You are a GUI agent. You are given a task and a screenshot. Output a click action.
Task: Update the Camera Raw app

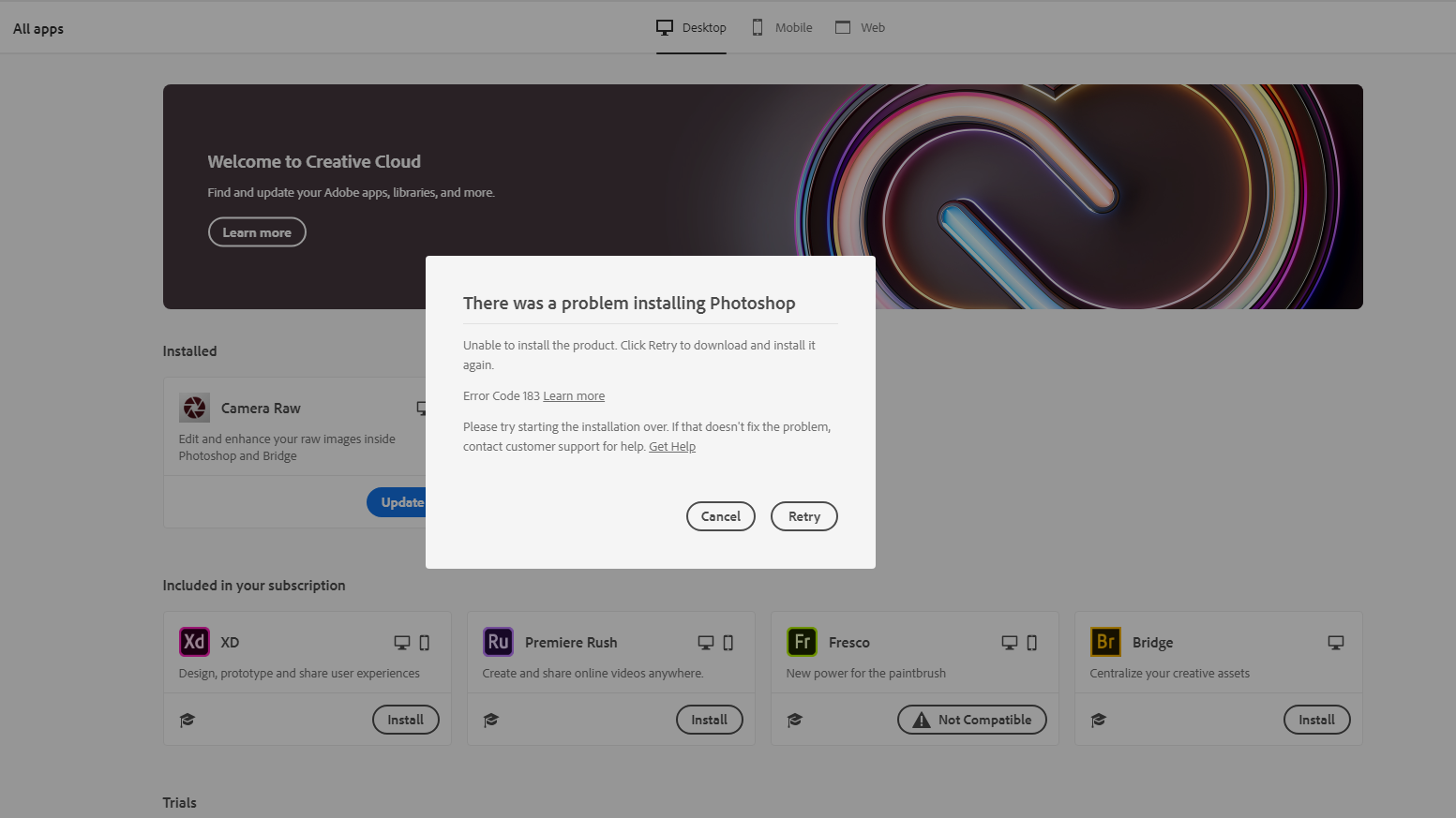pos(397,502)
